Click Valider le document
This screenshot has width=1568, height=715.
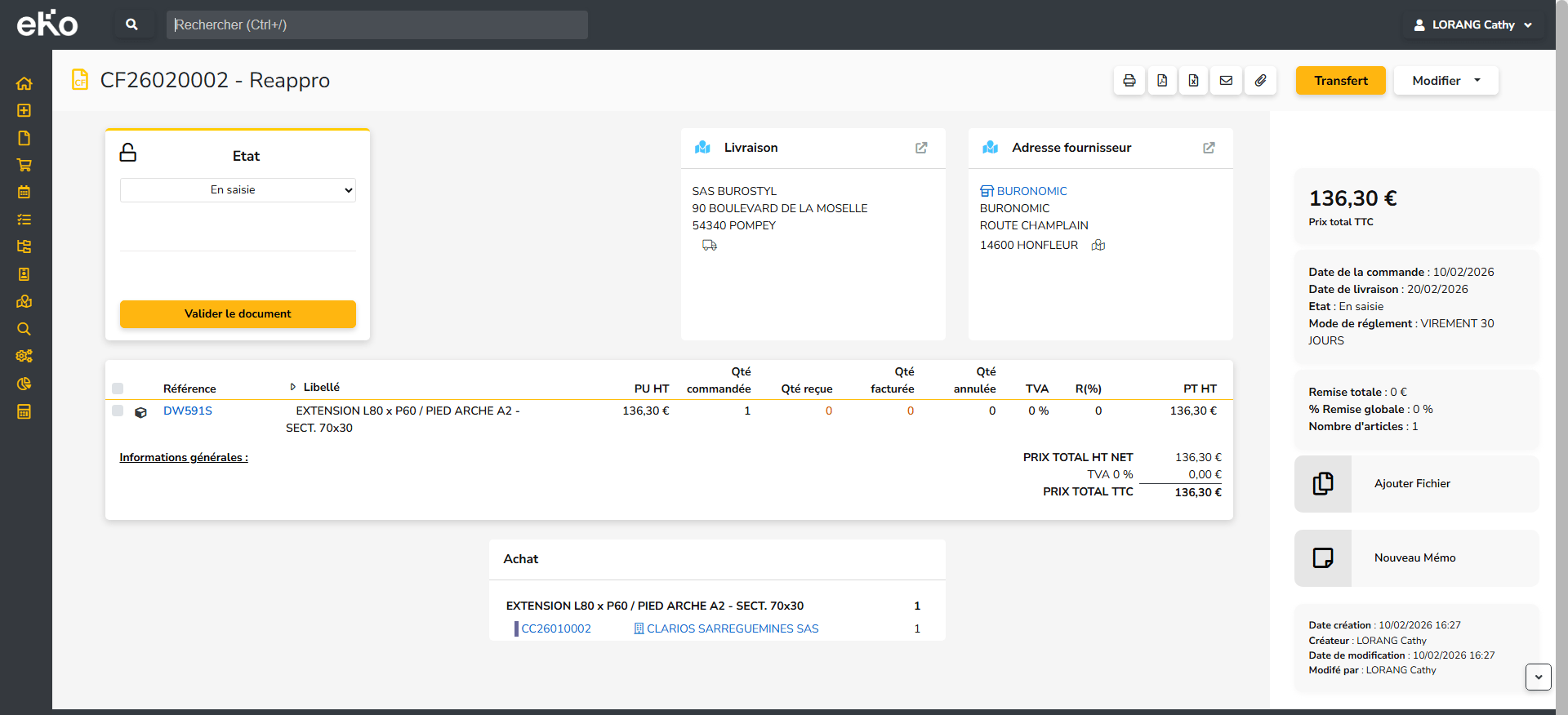[x=238, y=314]
